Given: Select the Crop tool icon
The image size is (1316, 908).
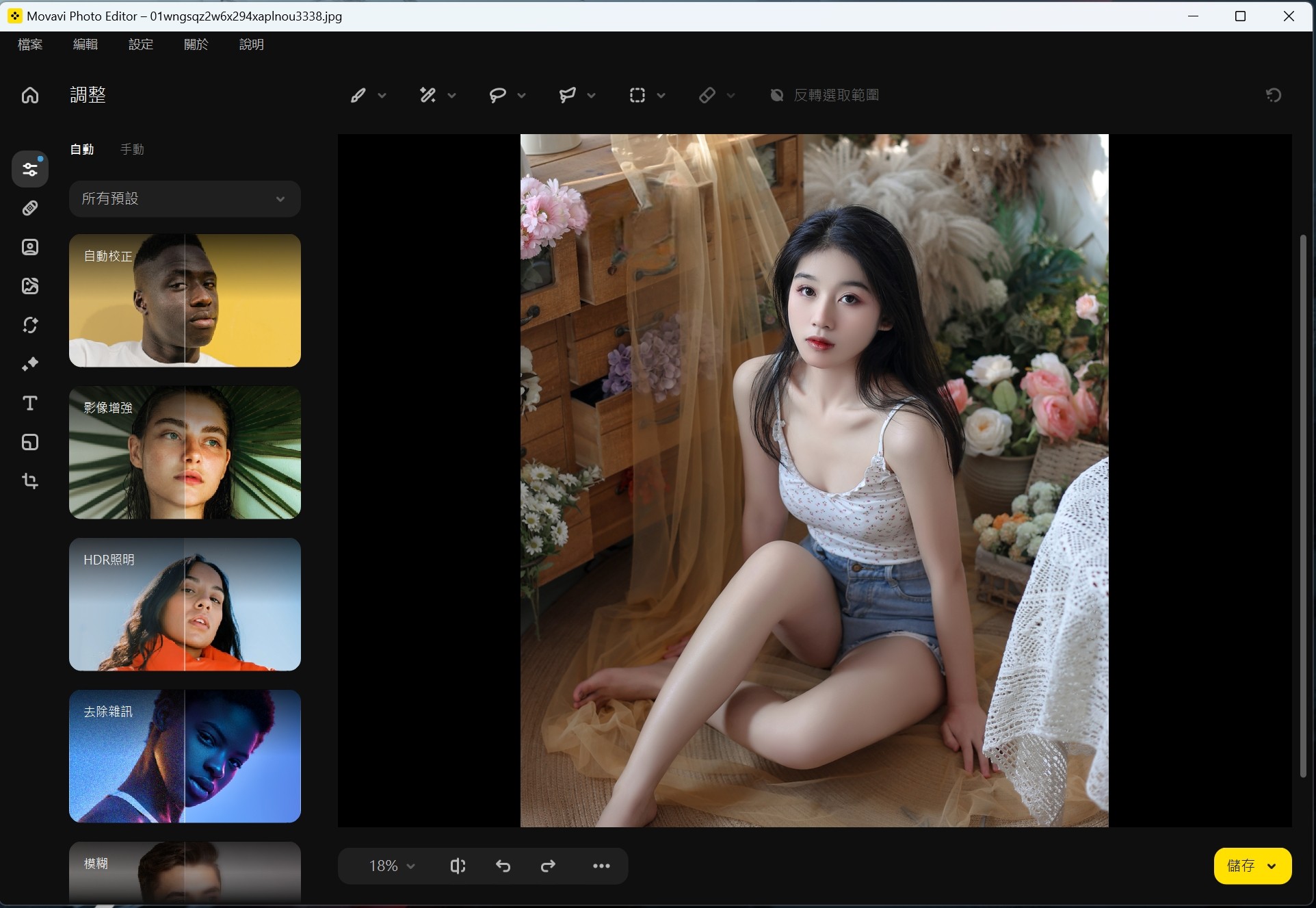Looking at the screenshot, I should coord(30,481).
